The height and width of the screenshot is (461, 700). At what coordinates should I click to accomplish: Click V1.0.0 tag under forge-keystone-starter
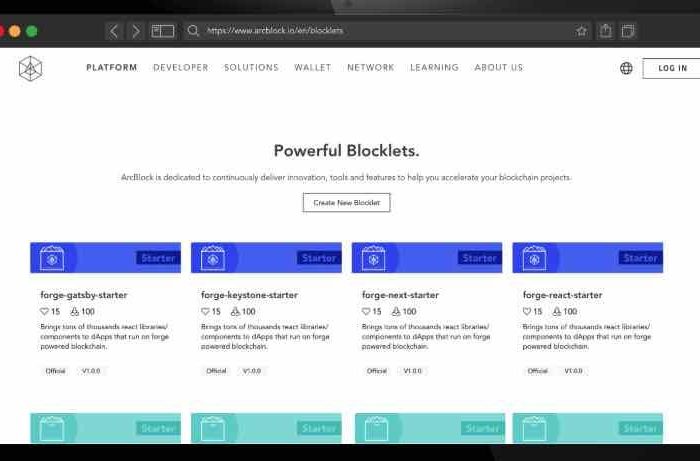click(x=252, y=371)
